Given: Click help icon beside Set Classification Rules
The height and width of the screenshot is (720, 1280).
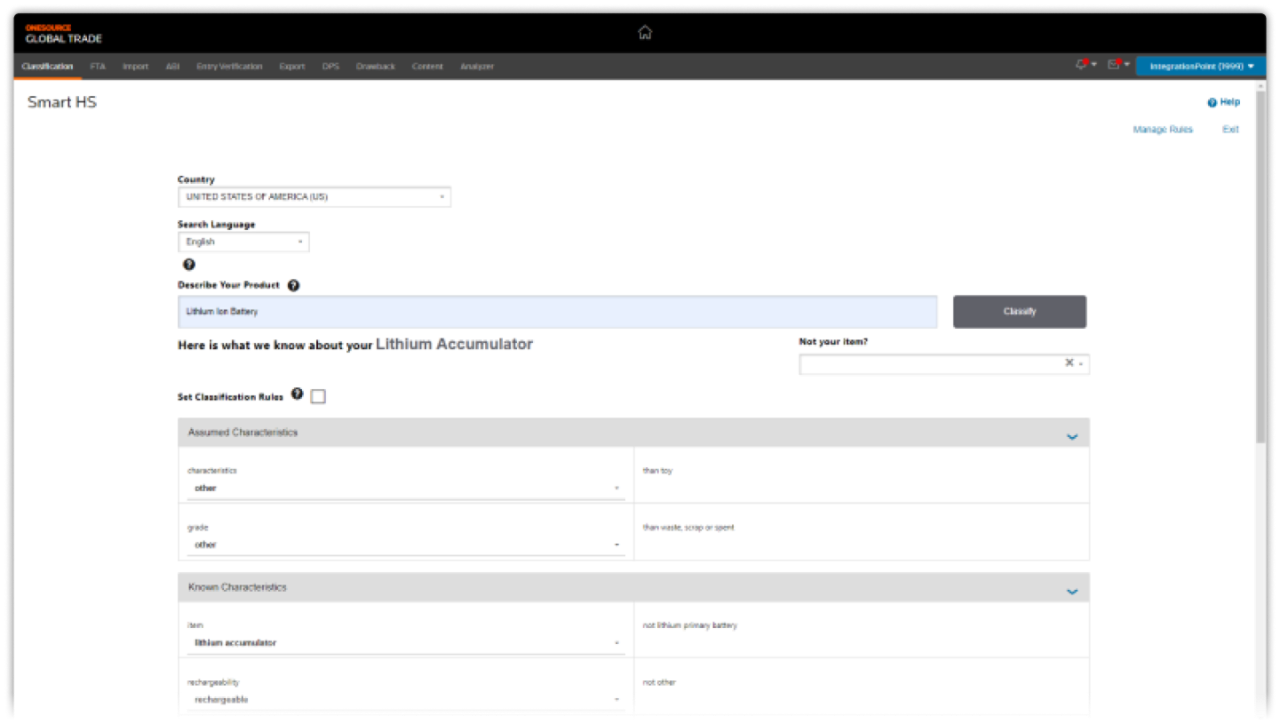Looking at the screenshot, I should 297,395.
